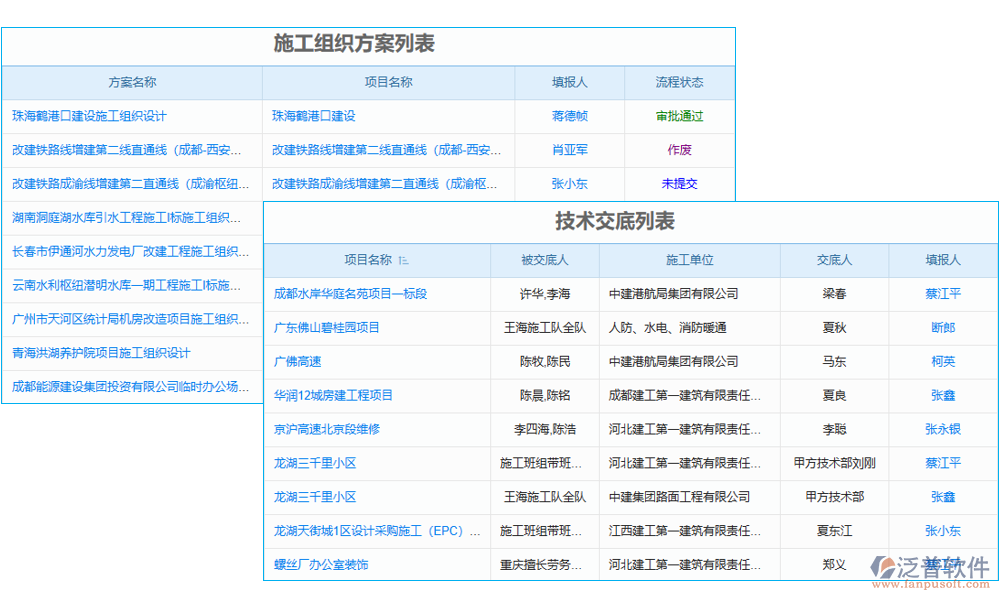
Task: Open 珠海鹤港口建设施工组织设计 plan
Action: (90, 114)
